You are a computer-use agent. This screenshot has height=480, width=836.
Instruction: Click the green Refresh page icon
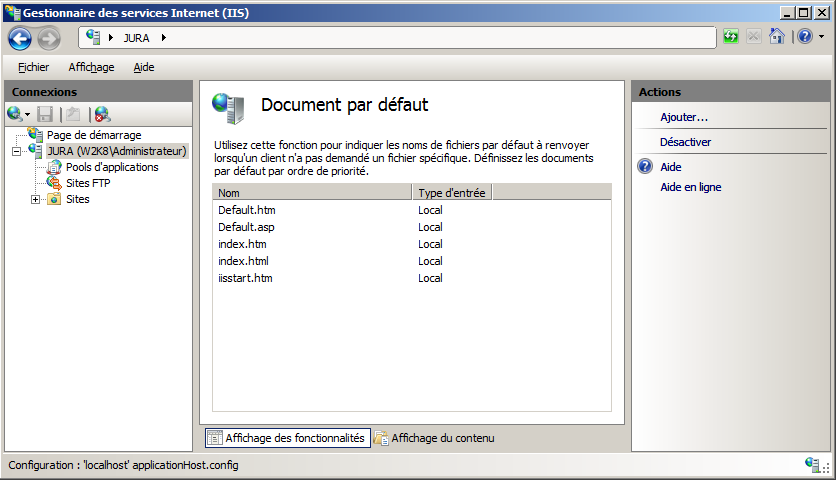732,37
